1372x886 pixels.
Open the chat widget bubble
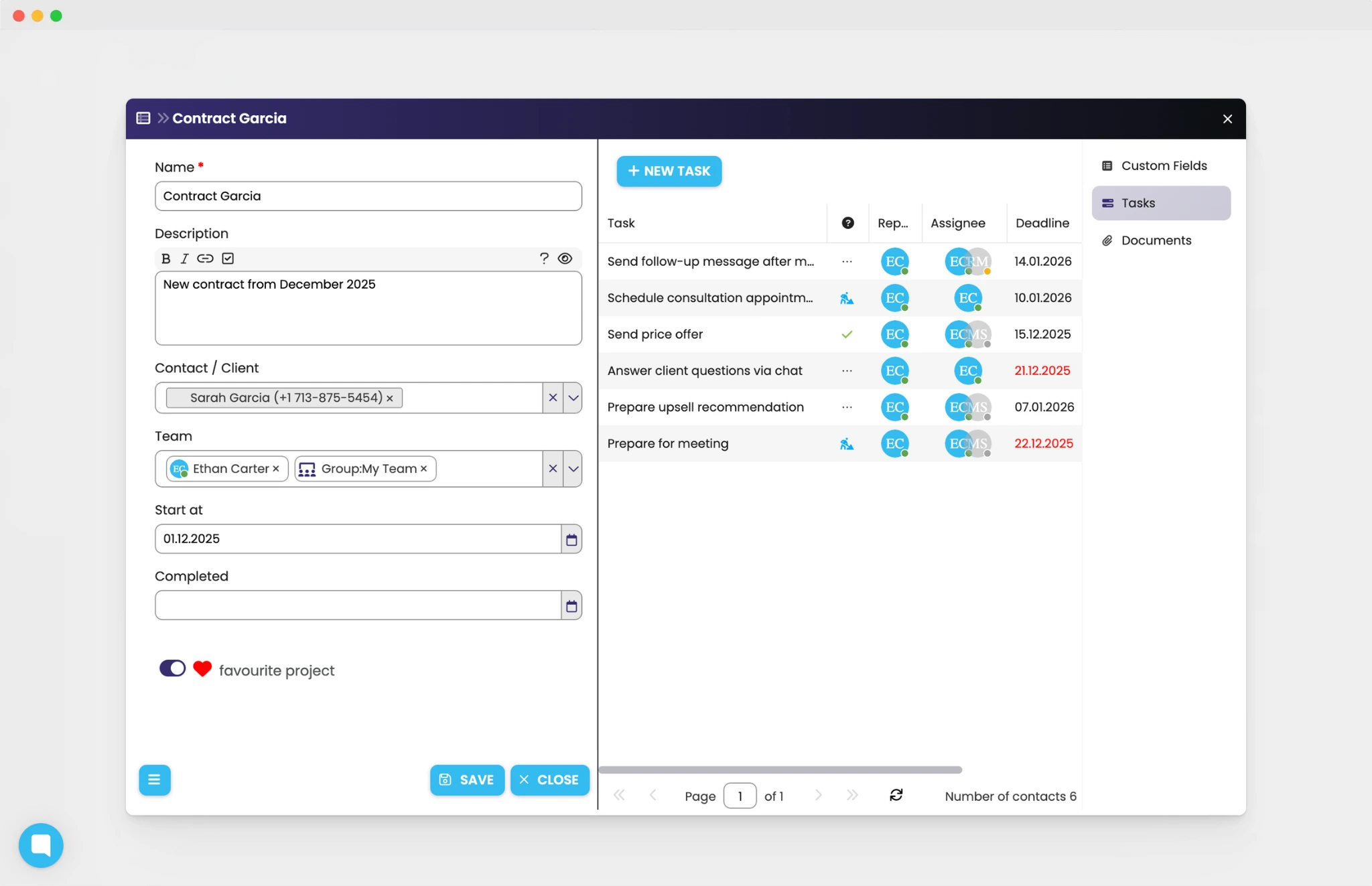pyautogui.click(x=41, y=845)
